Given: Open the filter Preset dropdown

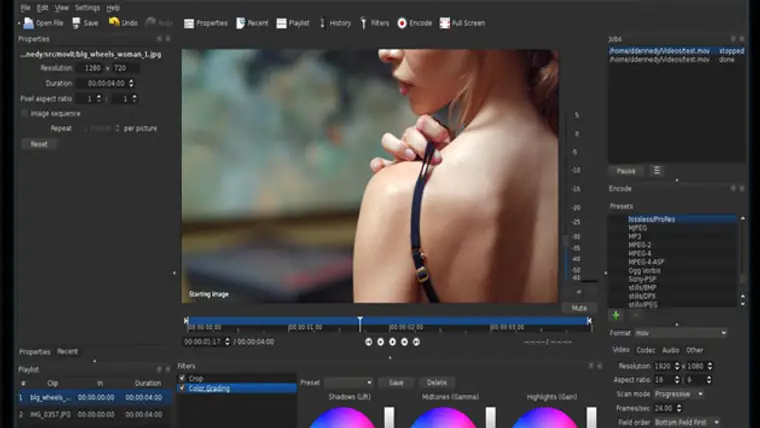Looking at the screenshot, I should [348, 382].
